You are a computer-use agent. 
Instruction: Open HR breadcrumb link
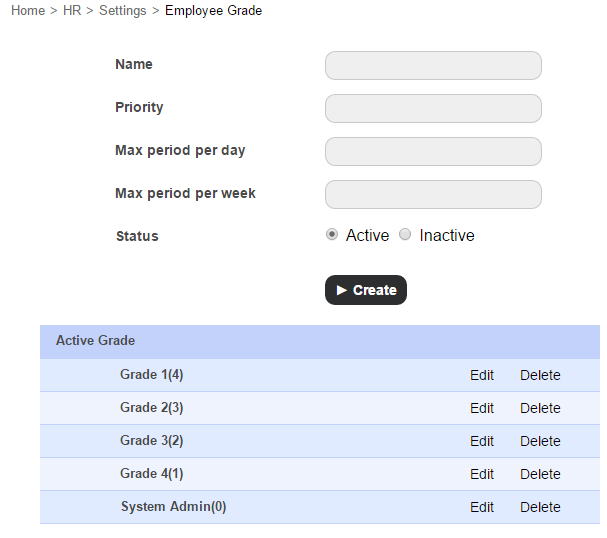click(72, 11)
